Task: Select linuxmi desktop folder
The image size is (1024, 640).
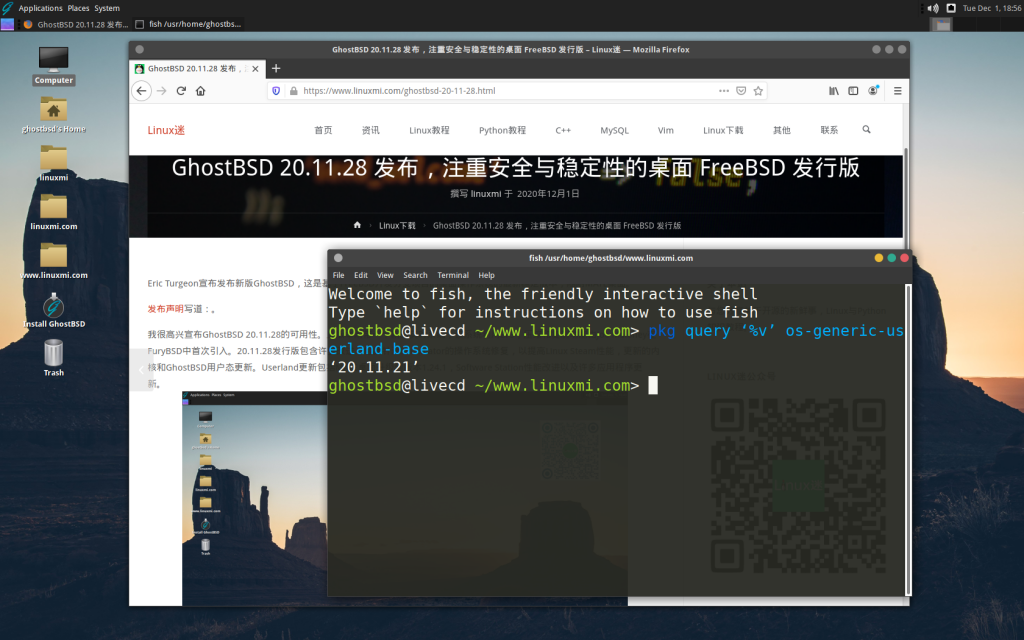Action: click(54, 163)
